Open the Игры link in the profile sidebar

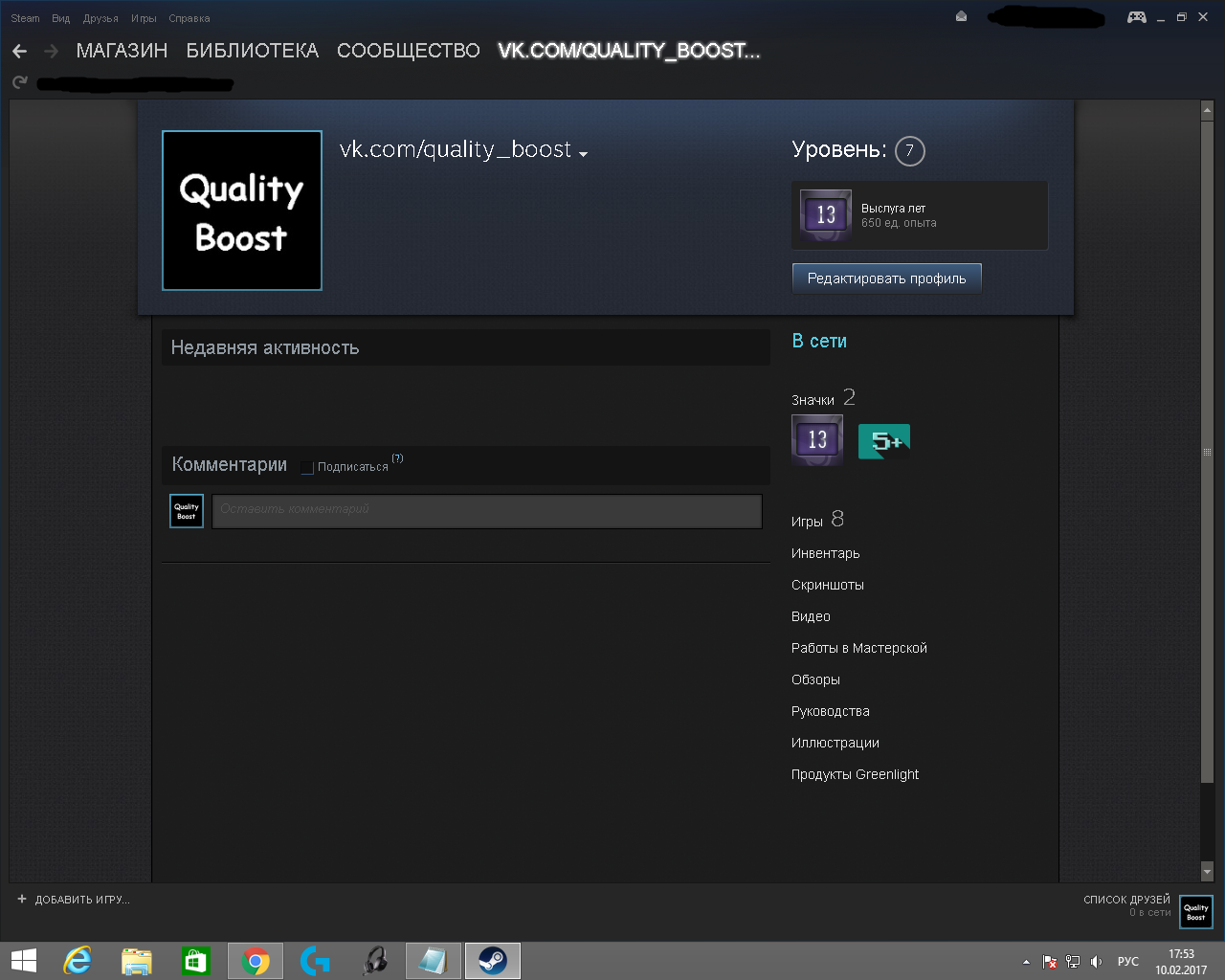807,522
